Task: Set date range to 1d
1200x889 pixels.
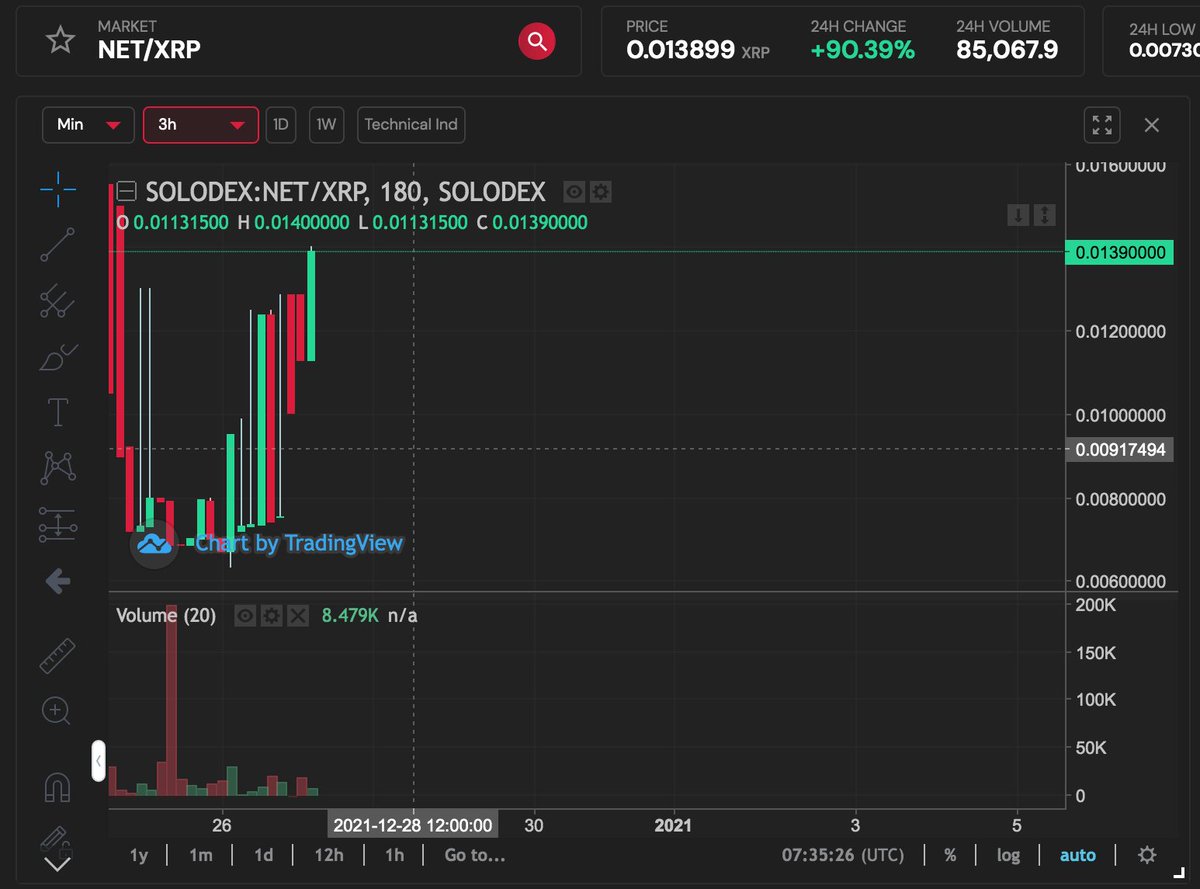Action: (x=263, y=855)
